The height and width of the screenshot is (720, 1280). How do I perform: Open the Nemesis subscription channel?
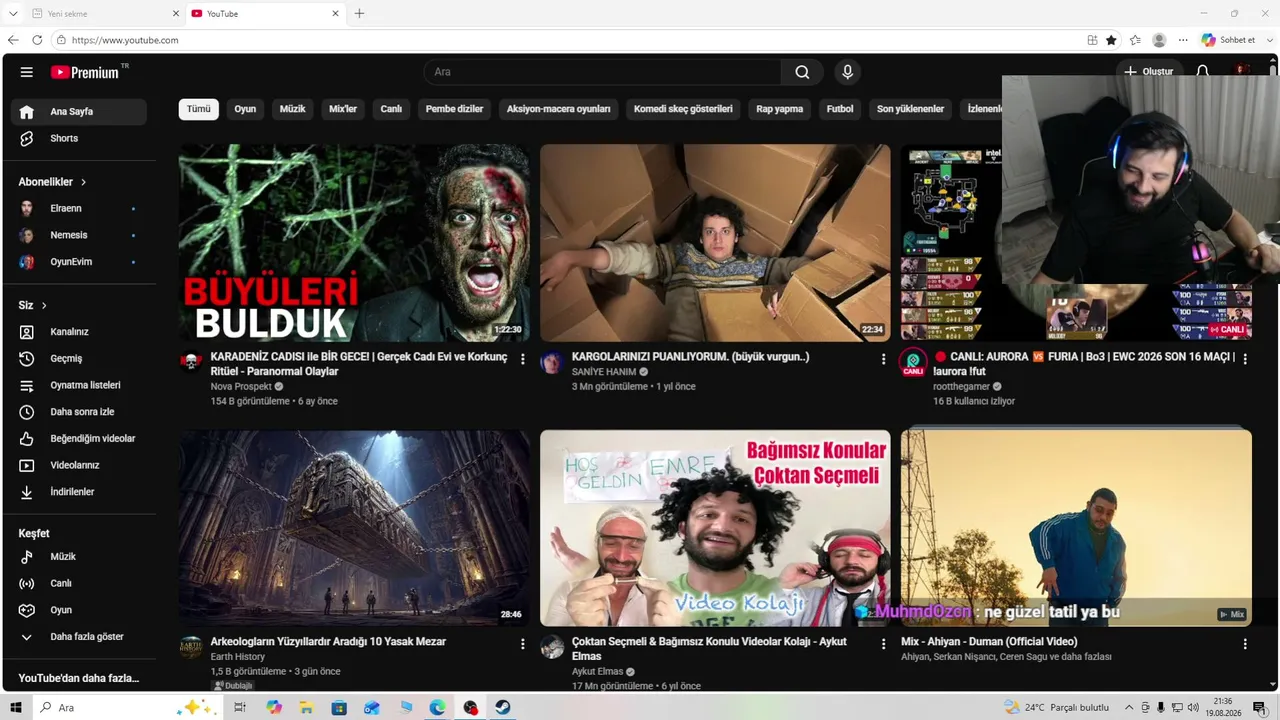click(x=79, y=235)
